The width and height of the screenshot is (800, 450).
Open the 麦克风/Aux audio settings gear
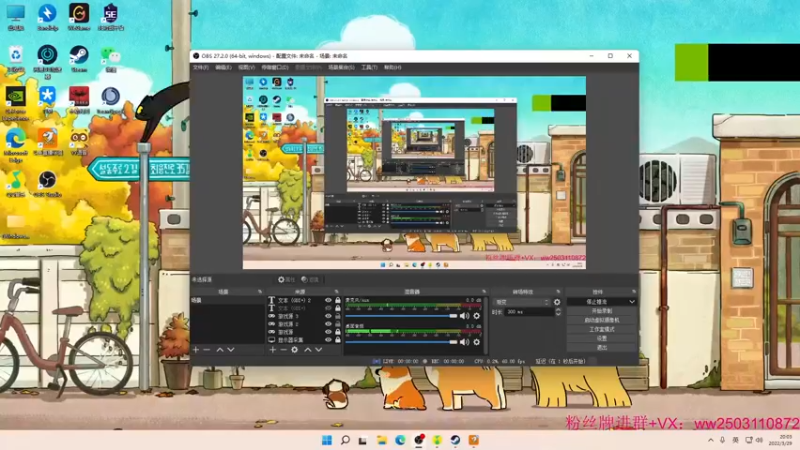[x=477, y=316]
